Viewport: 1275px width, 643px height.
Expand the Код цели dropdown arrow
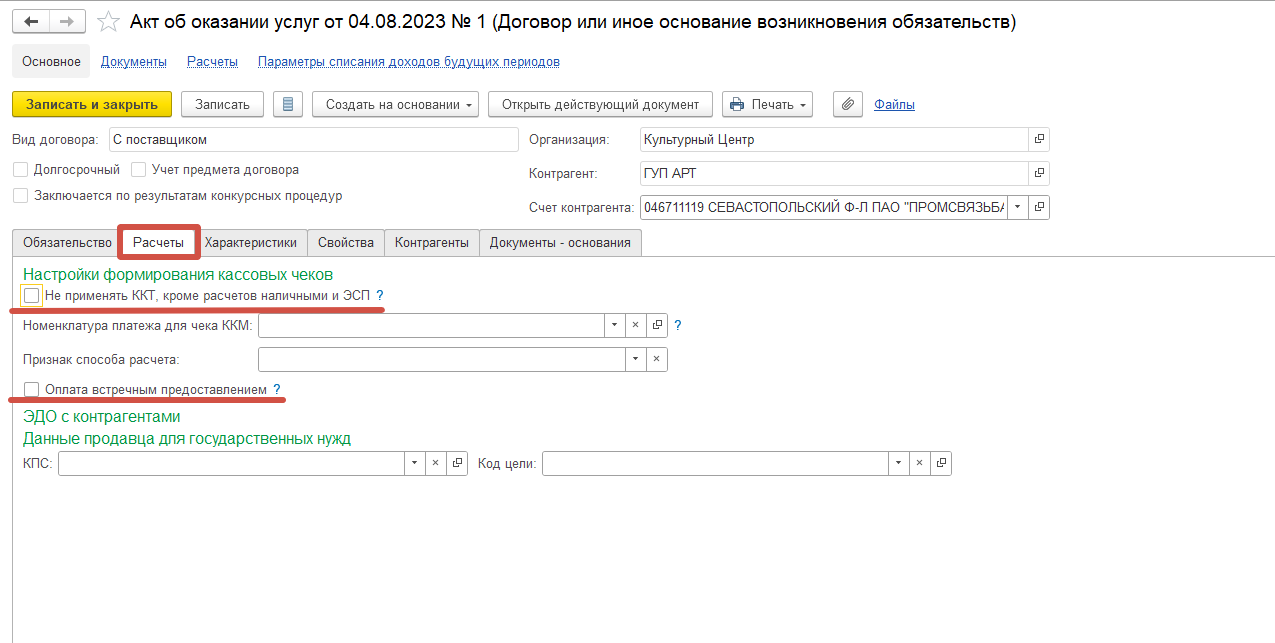[x=899, y=463]
